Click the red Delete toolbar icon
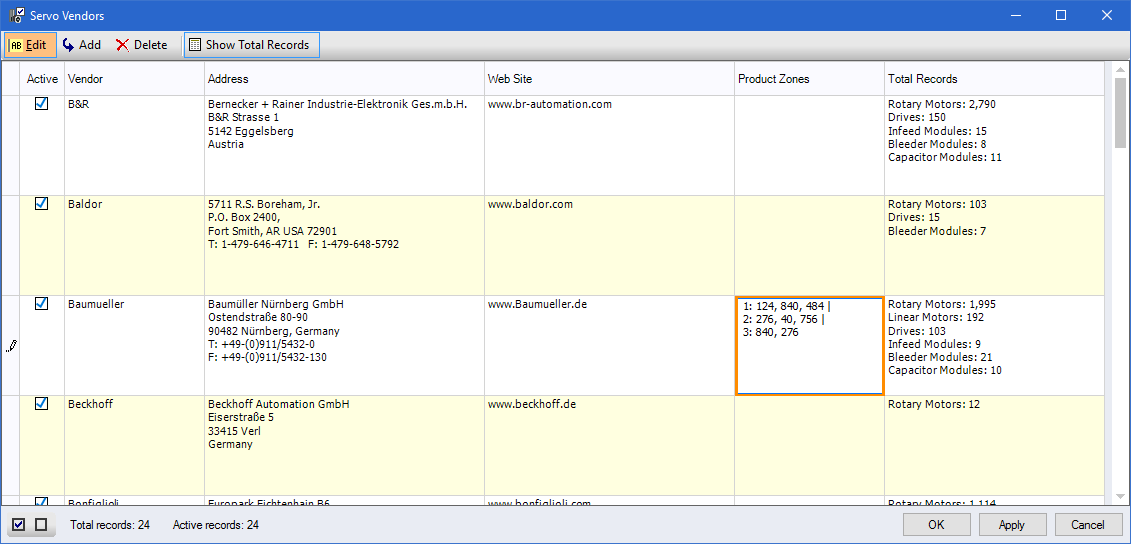The height and width of the screenshot is (544, 1131). click(123, 45)
